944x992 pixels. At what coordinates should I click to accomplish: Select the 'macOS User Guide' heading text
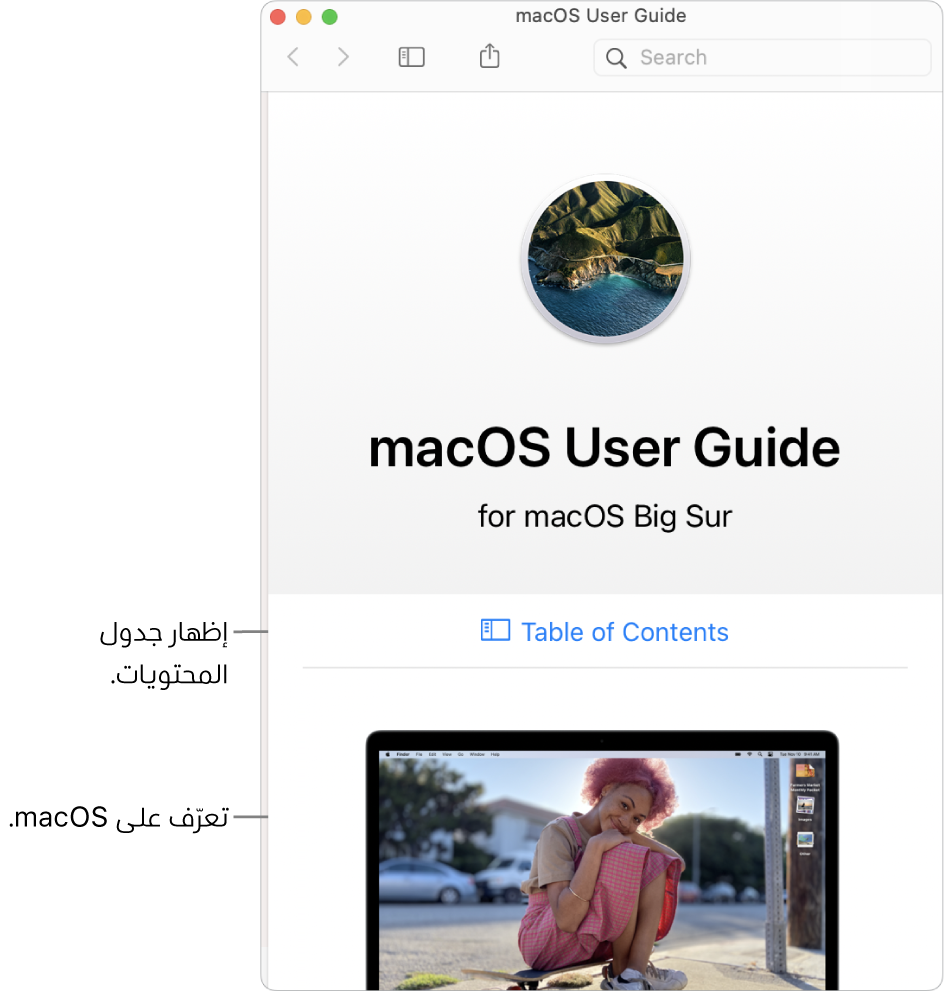click(x=604, y=448)
